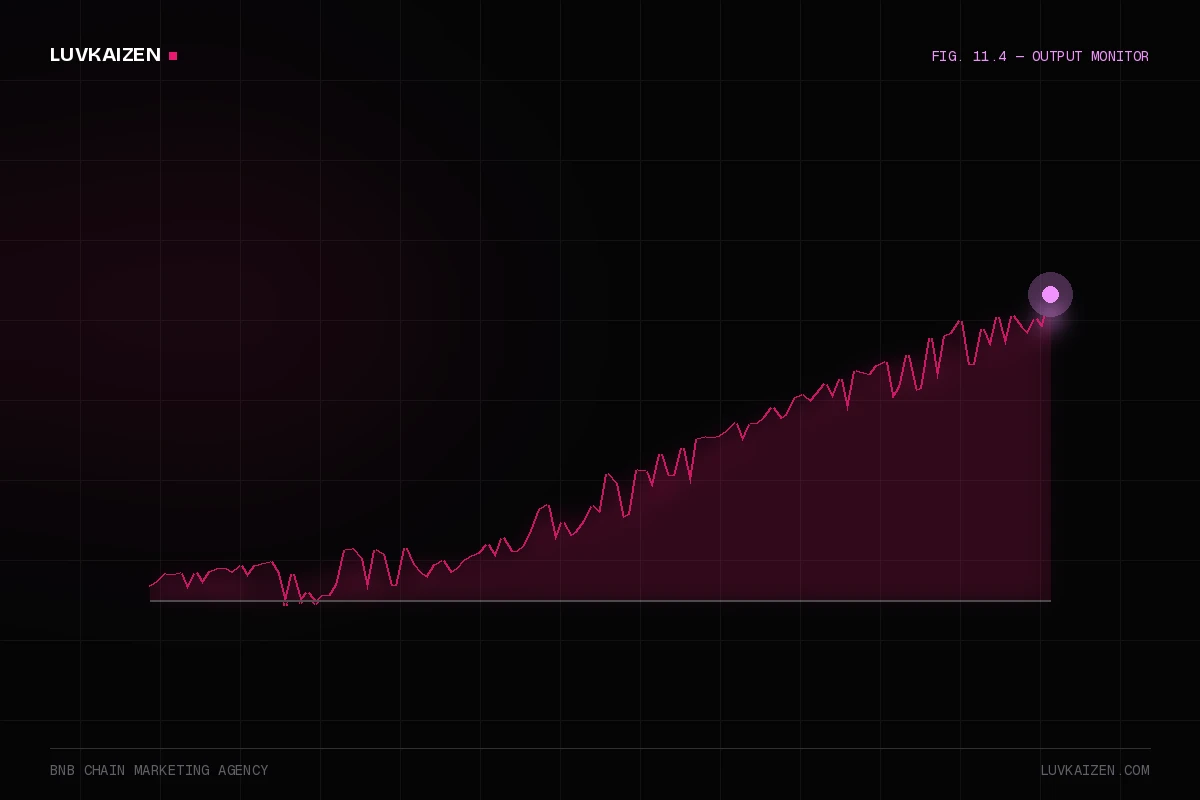The height and width of the screenshot is (800, 1200).
Task: Select the "FIG. 11.4 — OUTPUT MONITOR" caption
Action: (x=1040, y=57)
